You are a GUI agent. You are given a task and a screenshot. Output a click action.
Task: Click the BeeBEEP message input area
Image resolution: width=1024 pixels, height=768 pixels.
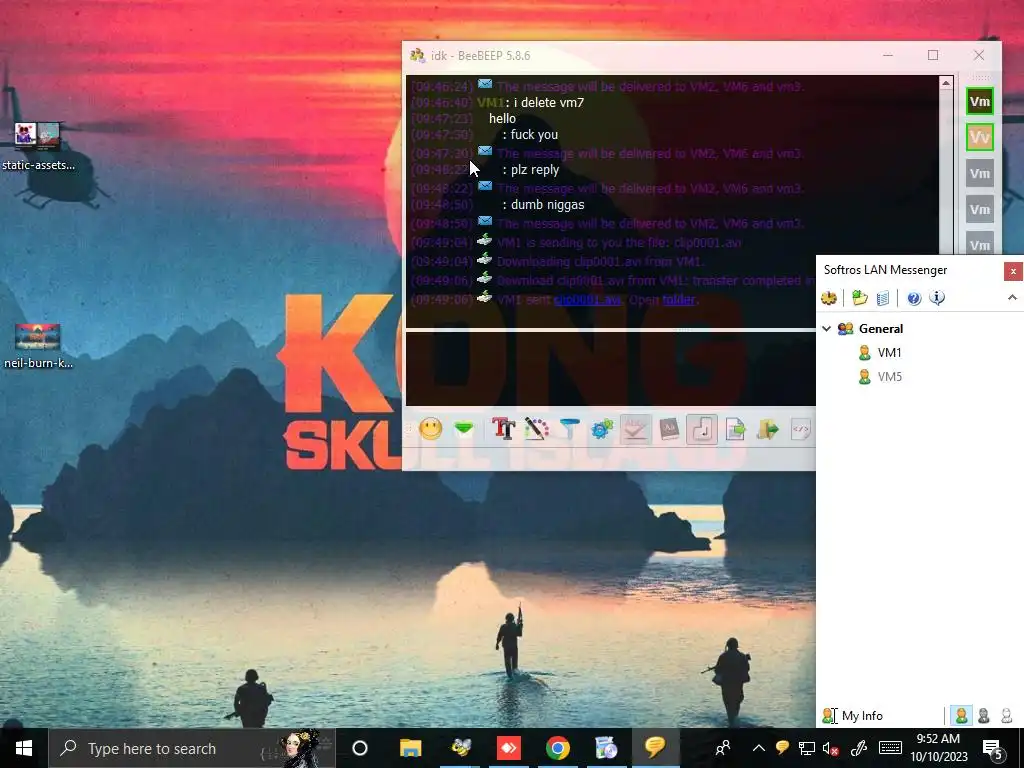coord(611,369)
